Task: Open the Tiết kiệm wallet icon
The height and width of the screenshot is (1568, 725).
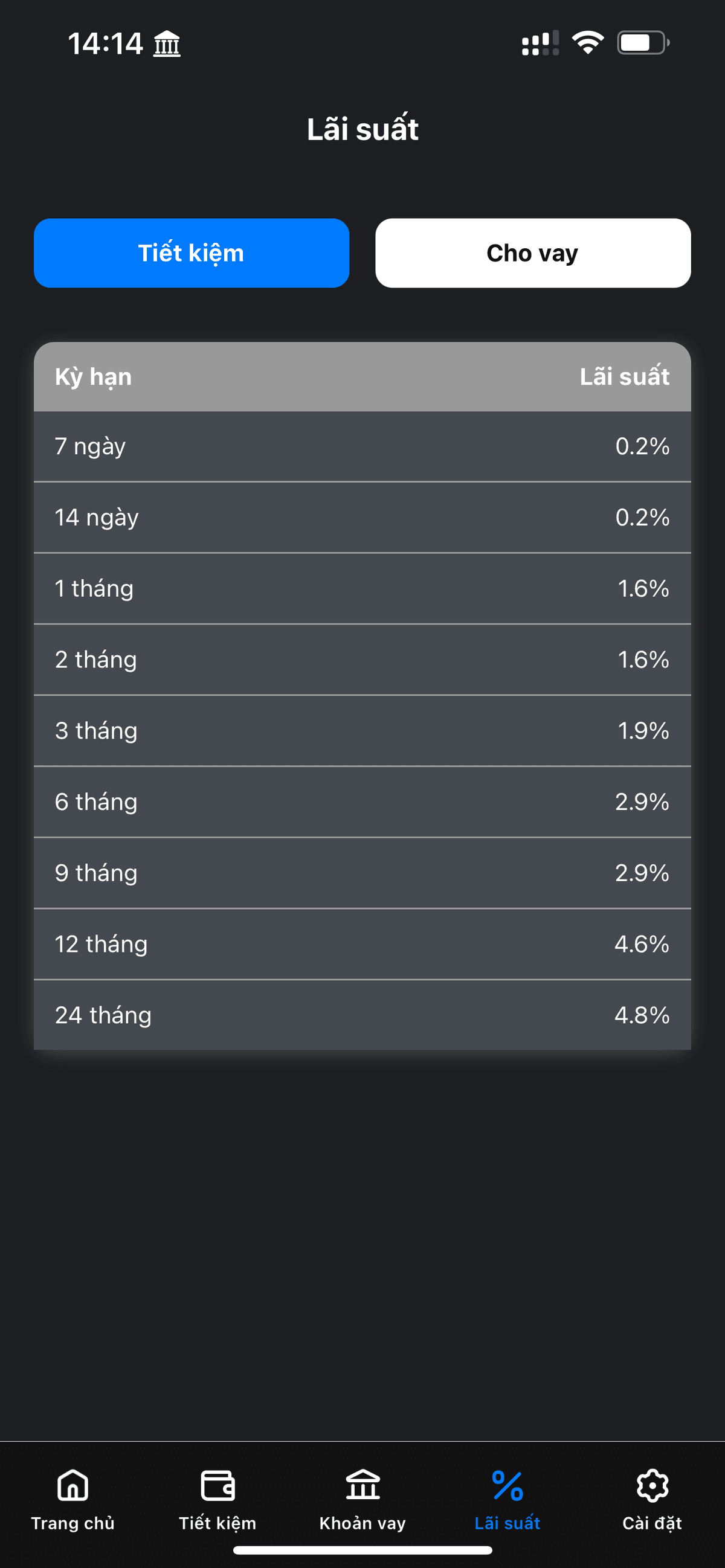Action: pyautogui.click(x=217, y=1486)
